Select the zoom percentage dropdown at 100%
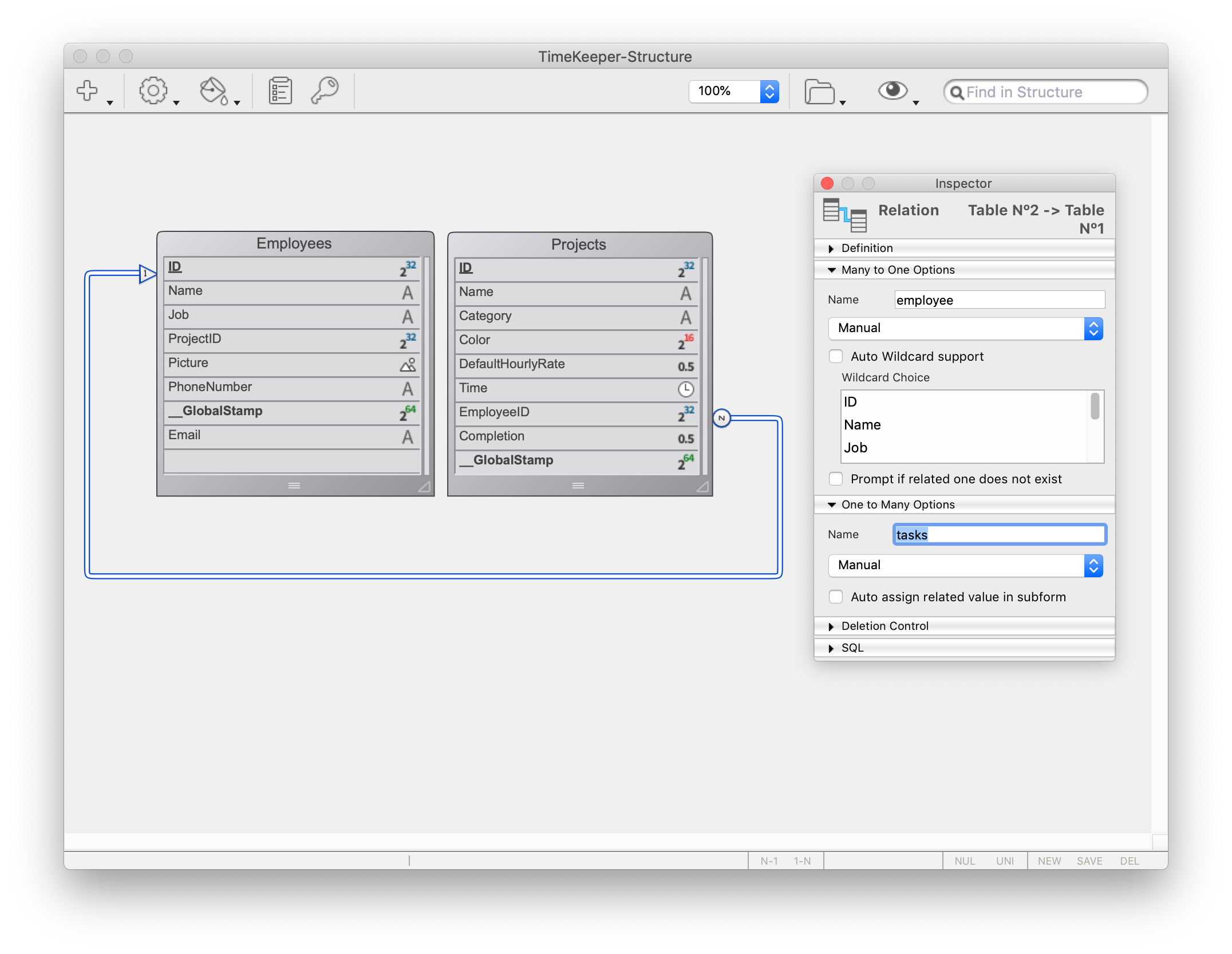Viewport: 1232px width, 954px height. 735,90
